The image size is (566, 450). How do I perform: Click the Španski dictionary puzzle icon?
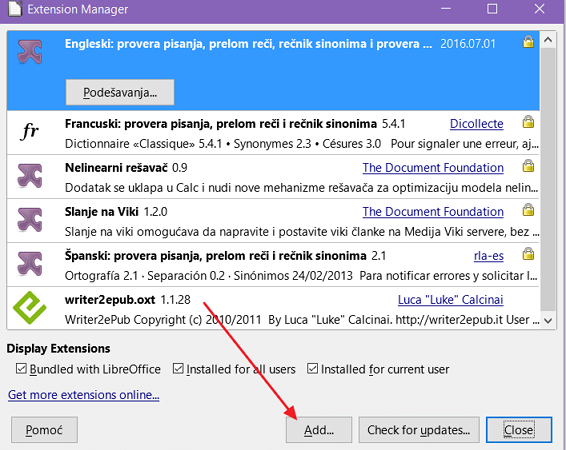(x=30, y=264)
